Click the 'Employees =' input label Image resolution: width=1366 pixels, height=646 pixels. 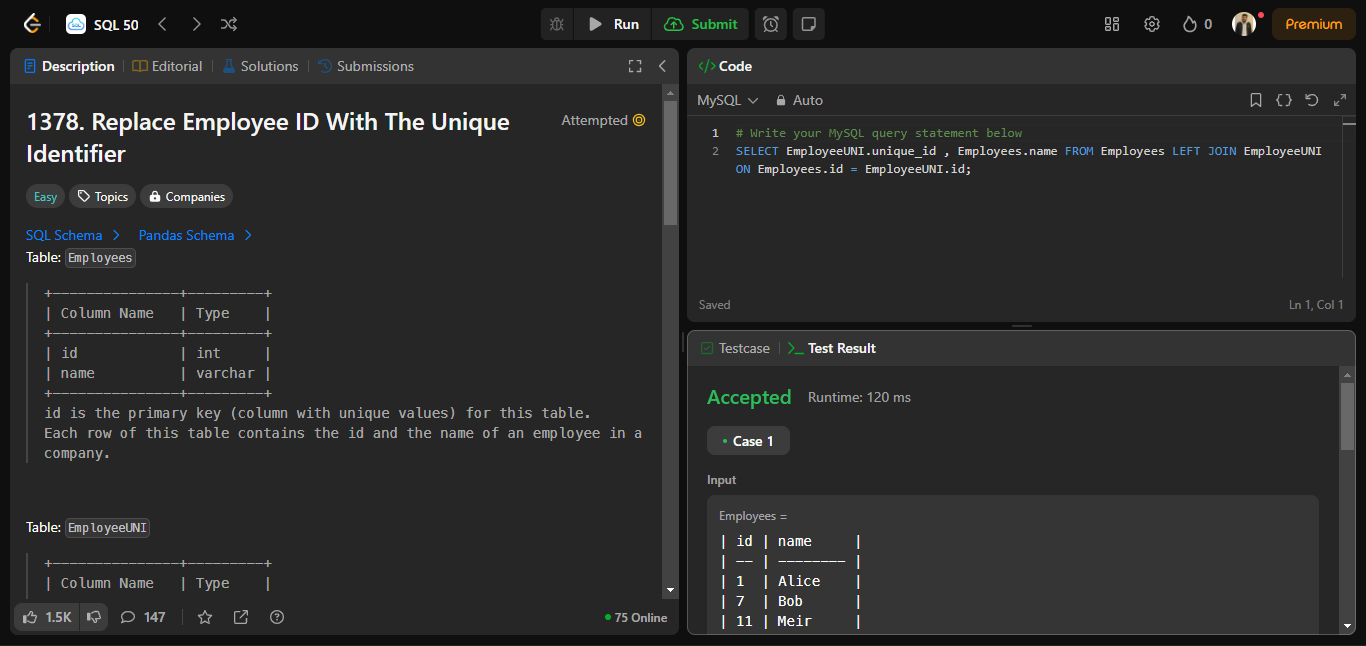753,516
